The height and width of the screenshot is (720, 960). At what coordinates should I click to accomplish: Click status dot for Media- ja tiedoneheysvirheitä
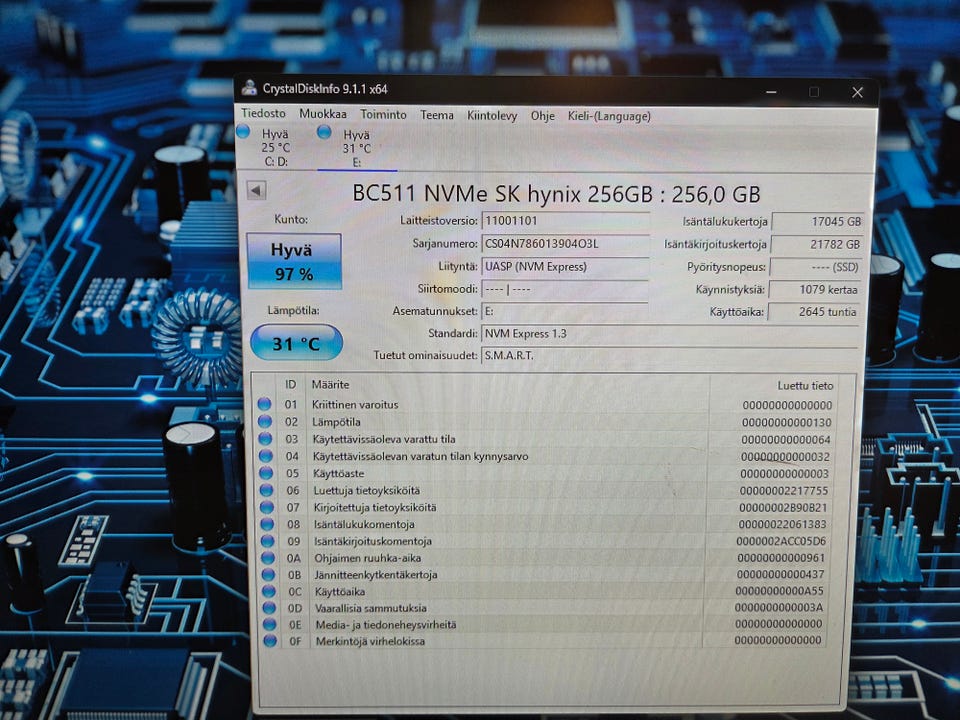269,624
